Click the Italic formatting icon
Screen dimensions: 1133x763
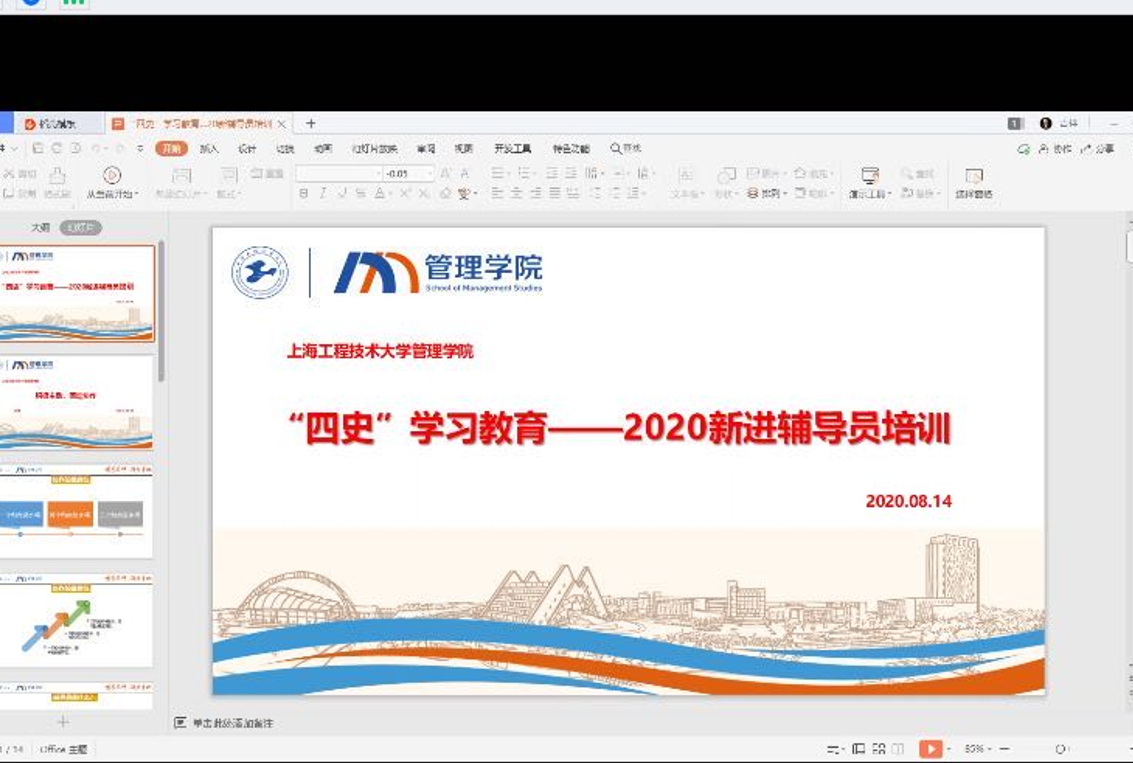323,194
